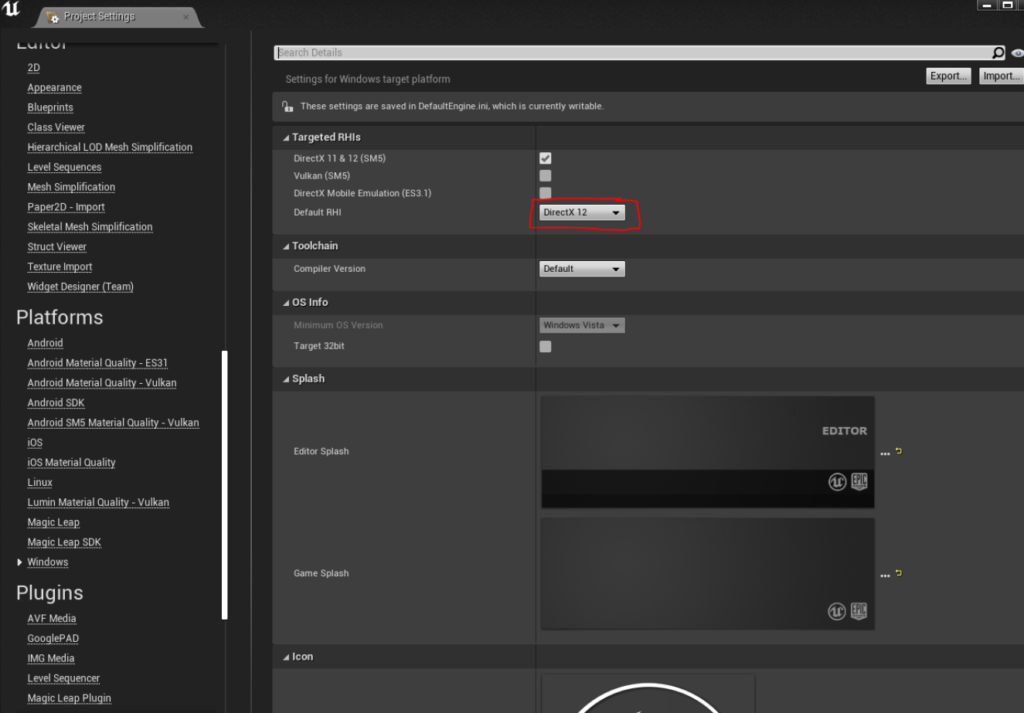The image size is (1024, 713).
Task: Open Android Material Quality - Vulkan
Action: (102, 383)
